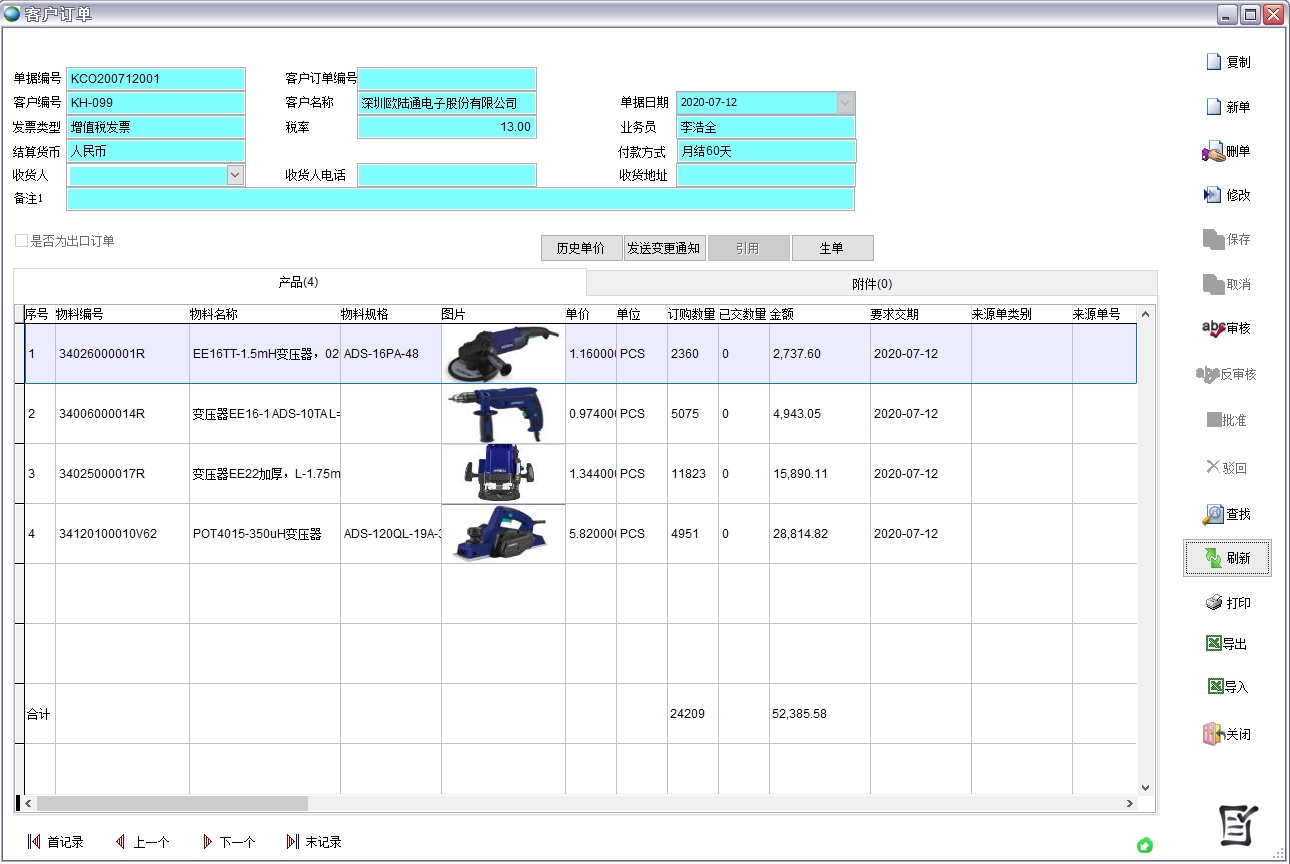1290x864 pixels.
Task: Click the 发送变更通知 button
Action: pos(664,248)
